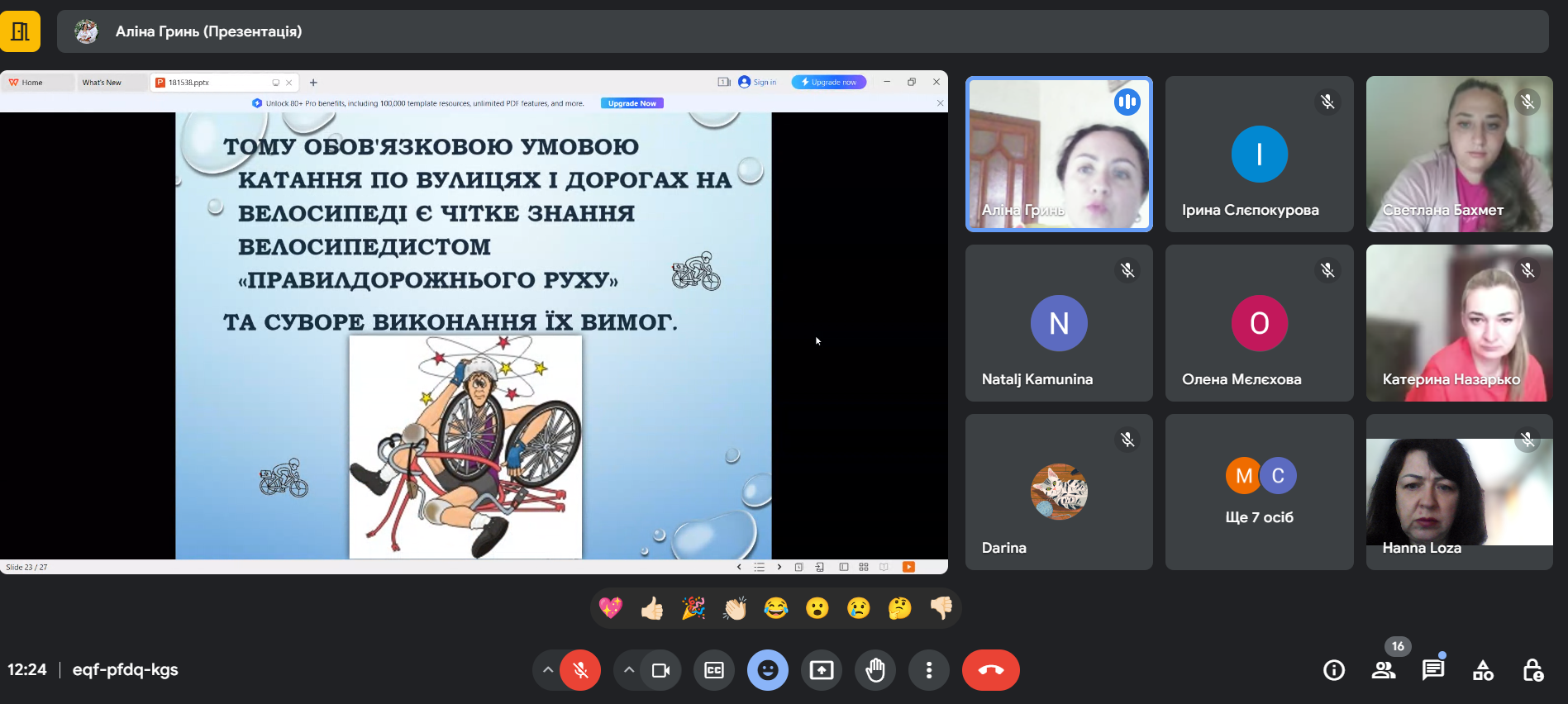Unmute the microphone
Viewport: 1568px width, 704px height.
(580, 670)
